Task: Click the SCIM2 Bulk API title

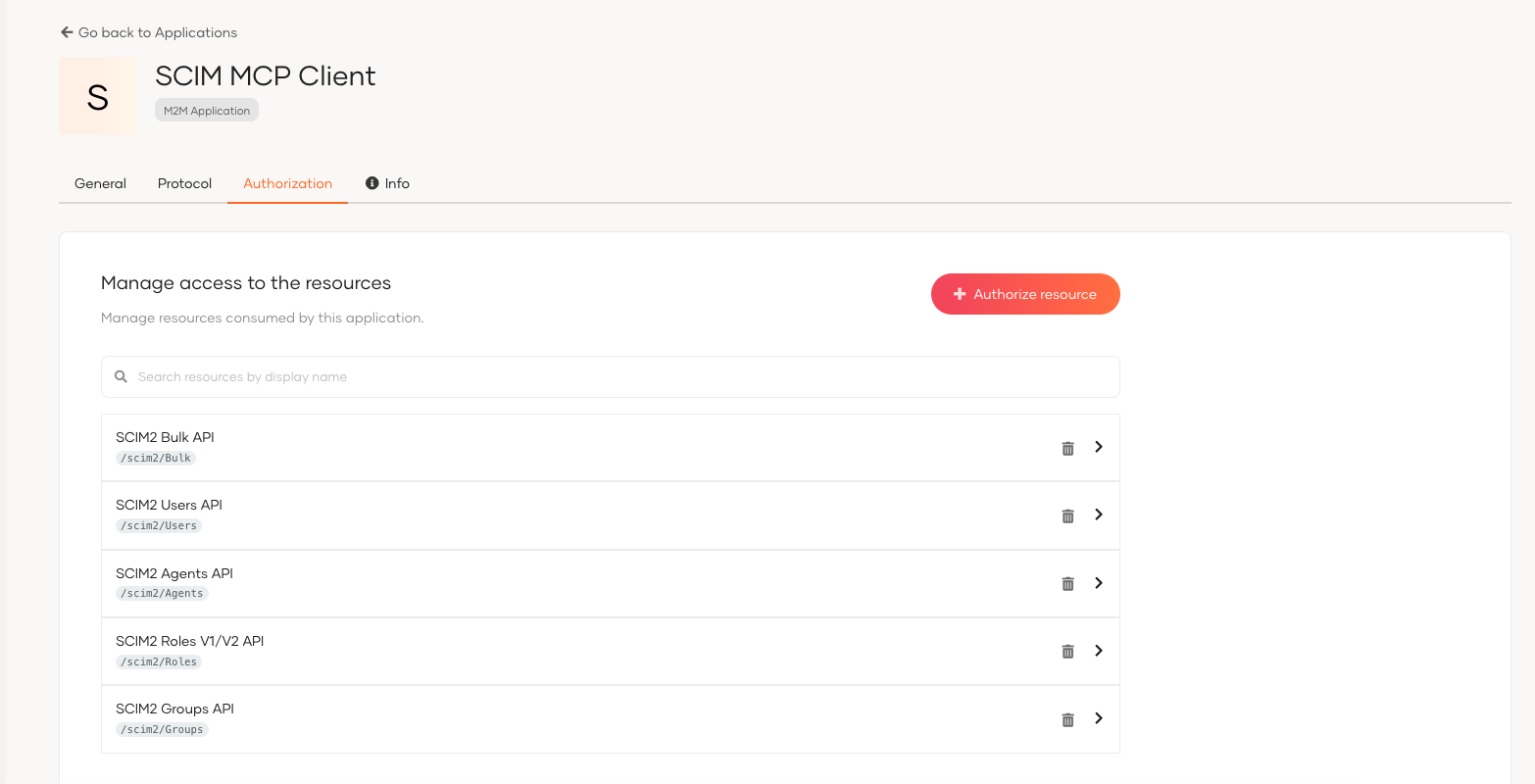Action: pyautogui.click(x=165, y=437)
